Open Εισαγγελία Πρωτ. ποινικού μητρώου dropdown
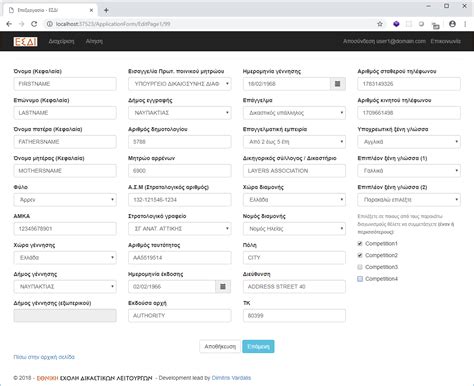This screenshot has width=474, height=386. click(180, 84)
